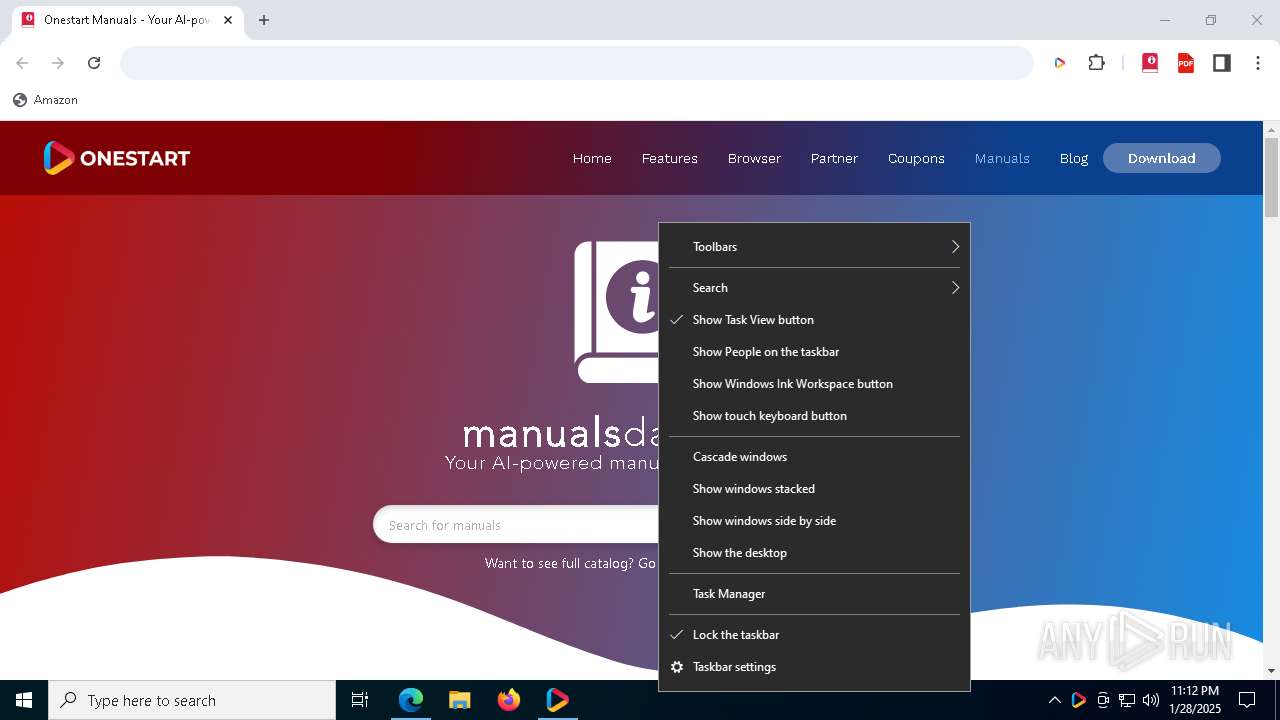Open the OneStart icon in the browser toolbar
Screen dimensions: 1280x720
pyautogui.click(x=1060, y=63)
